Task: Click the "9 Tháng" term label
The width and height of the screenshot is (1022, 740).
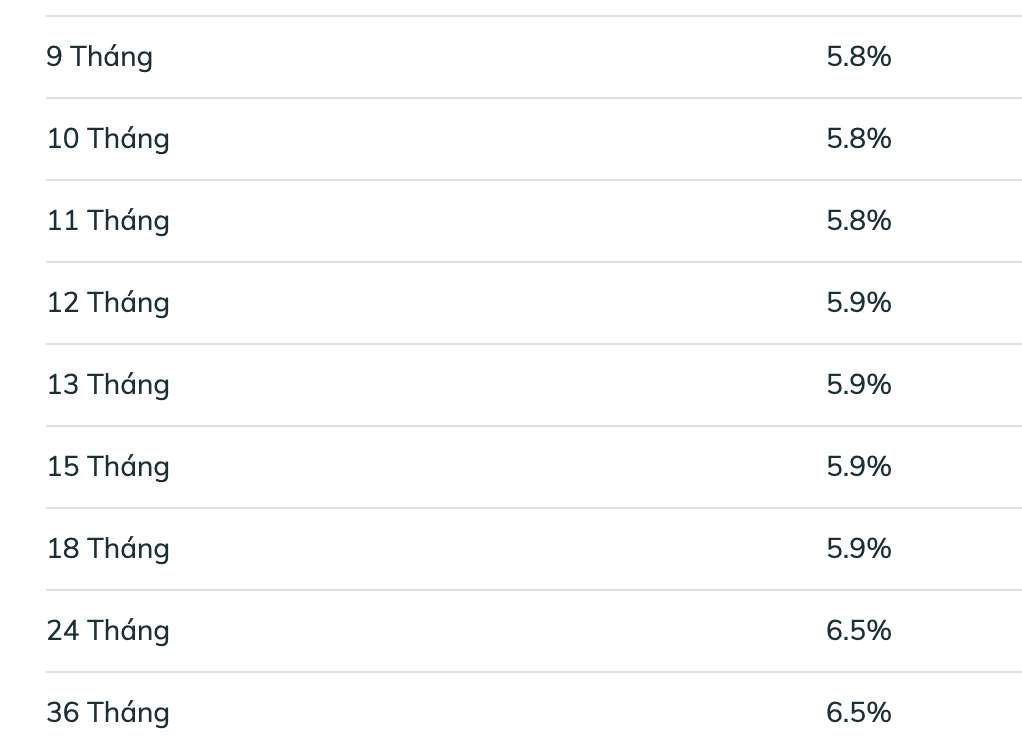Action: [99, 57]
